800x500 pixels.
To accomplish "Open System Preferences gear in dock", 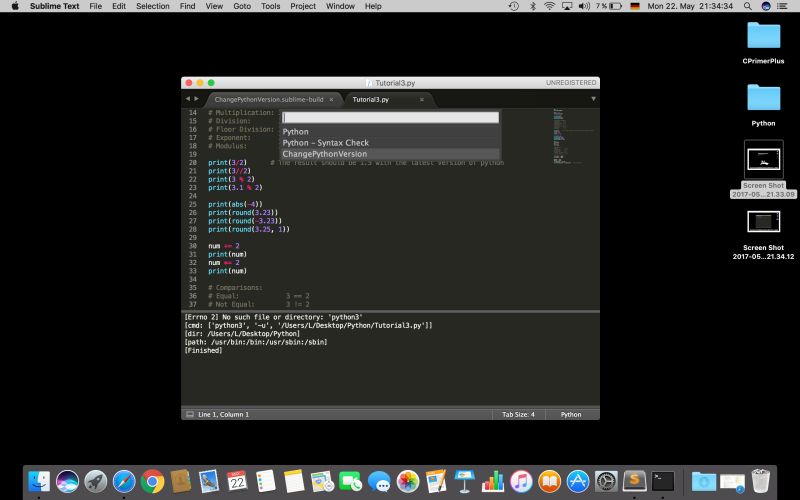I will click(x=607, y=481).
